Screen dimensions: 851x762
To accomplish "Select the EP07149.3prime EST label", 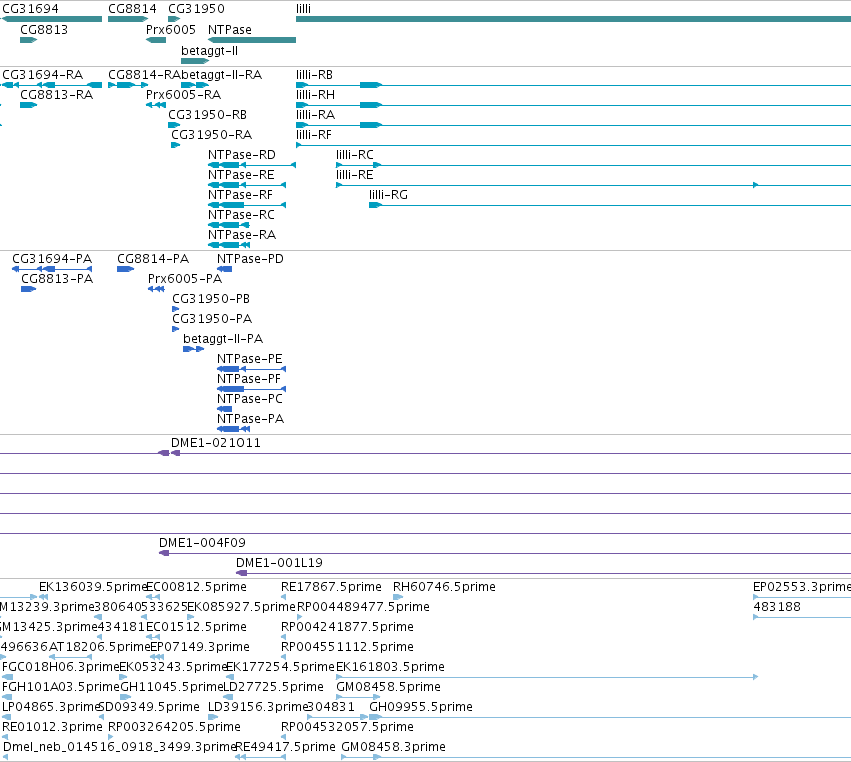I will tap(200, 646).
